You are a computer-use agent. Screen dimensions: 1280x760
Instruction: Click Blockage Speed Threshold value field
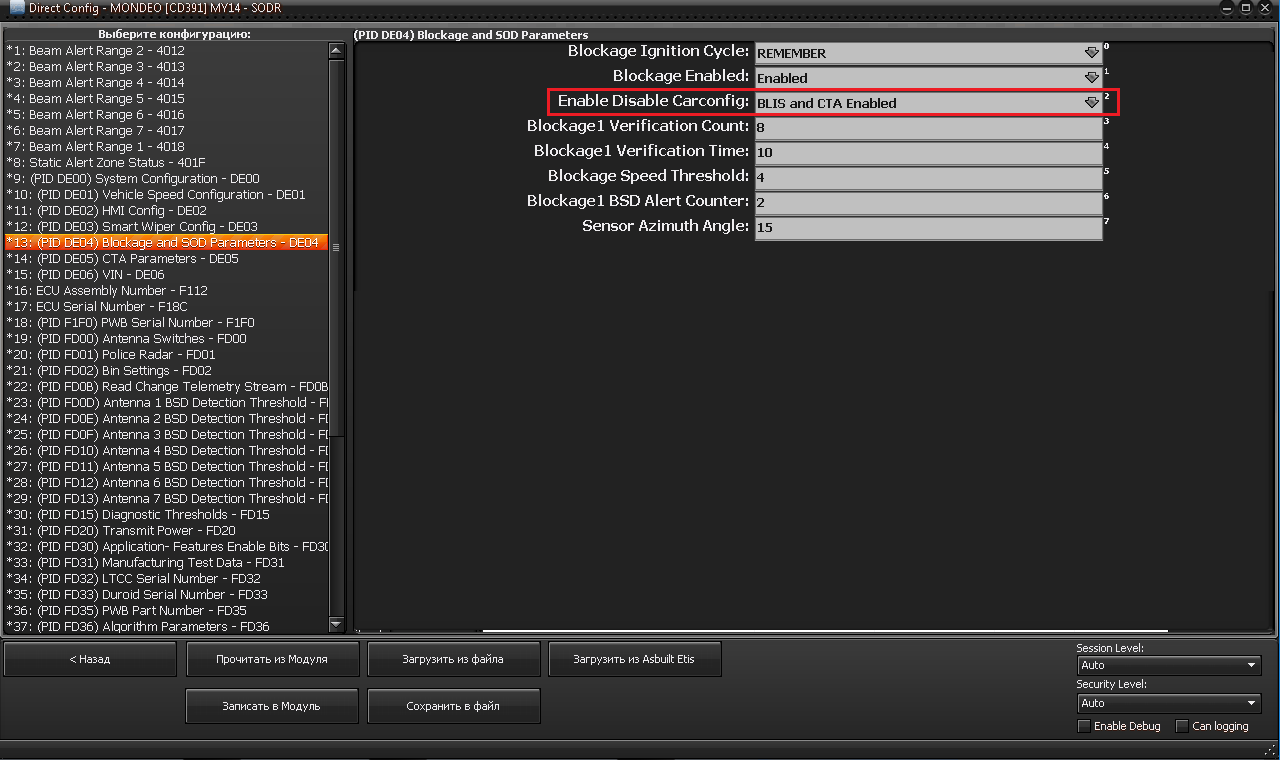pos(927,178)
